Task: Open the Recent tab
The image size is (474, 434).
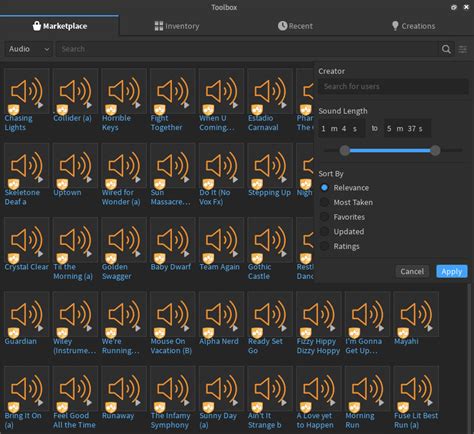Action: 295,26
